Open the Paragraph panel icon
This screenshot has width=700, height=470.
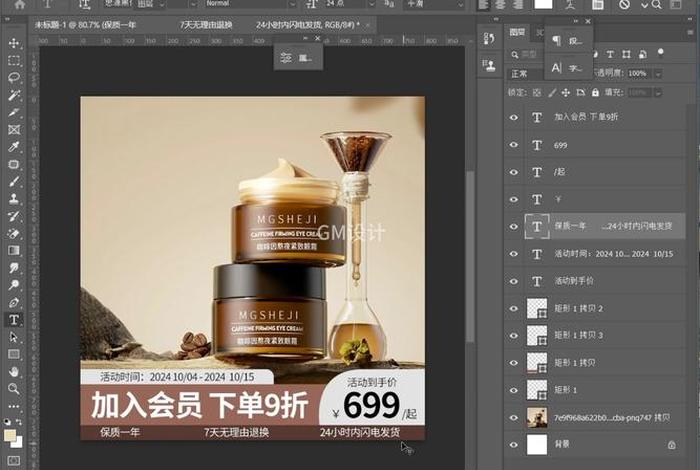click(556, 41)
